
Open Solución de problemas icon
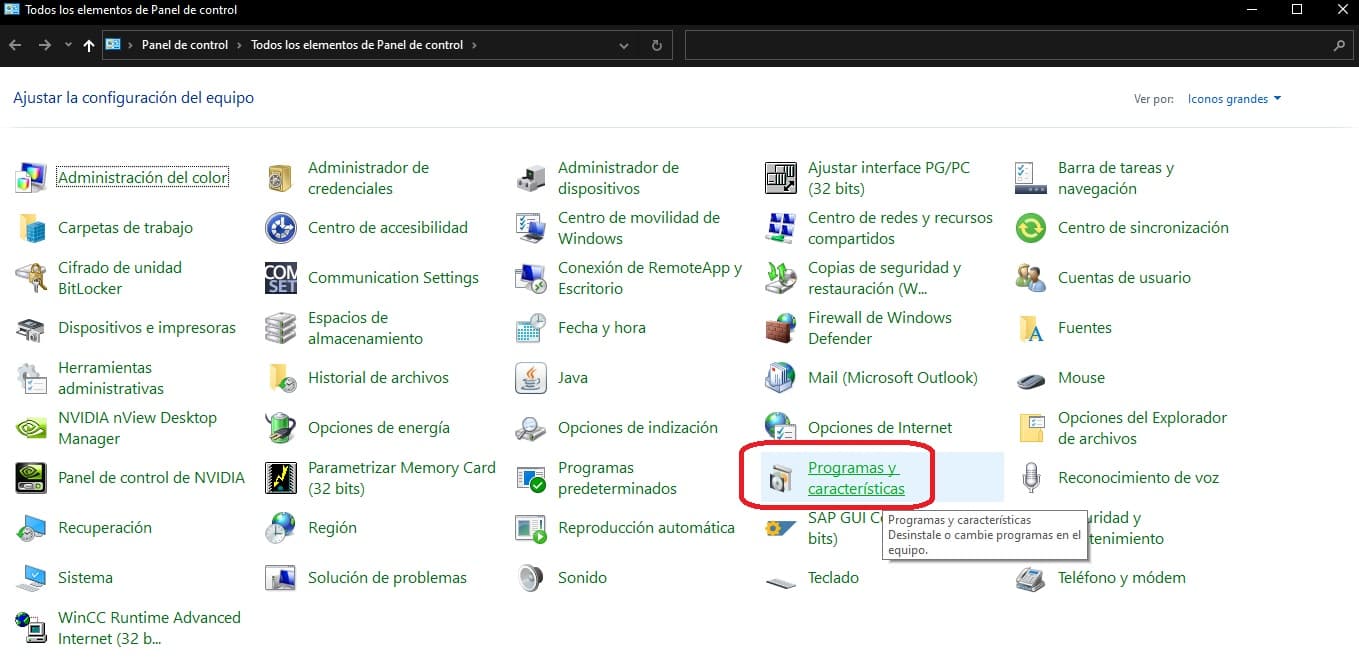point(281,578)
